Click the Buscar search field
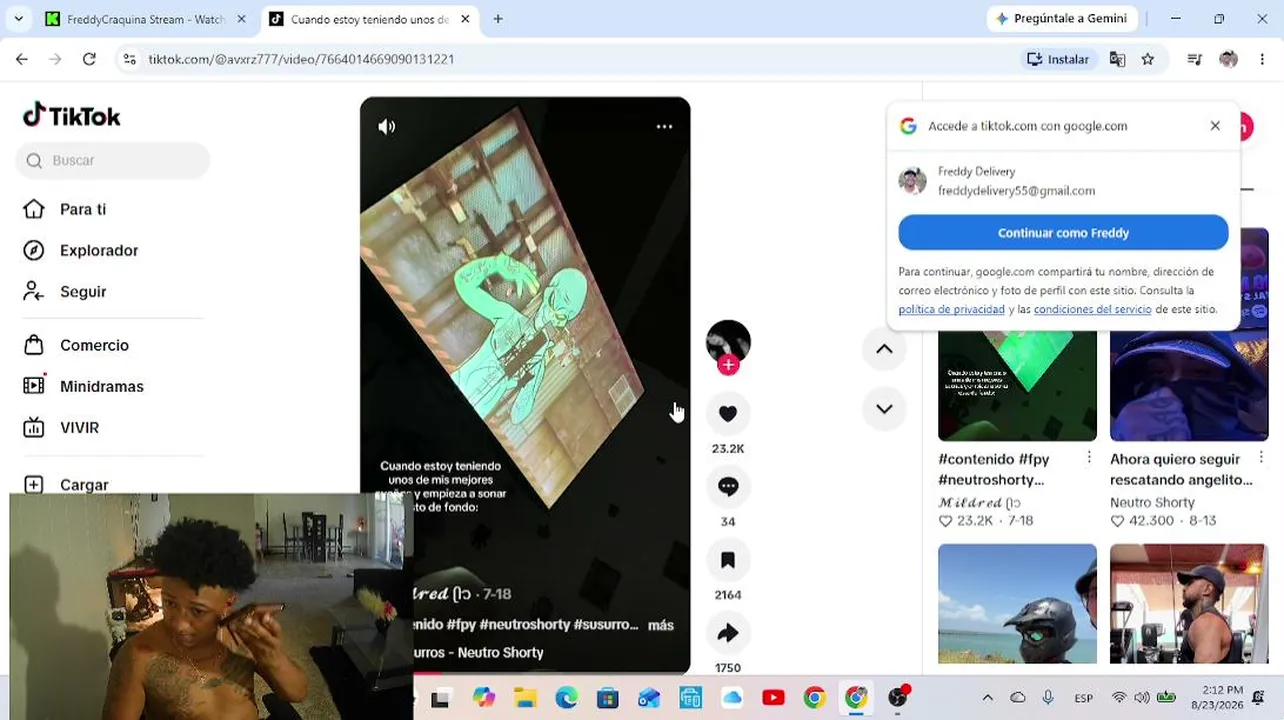 point(113,160)
